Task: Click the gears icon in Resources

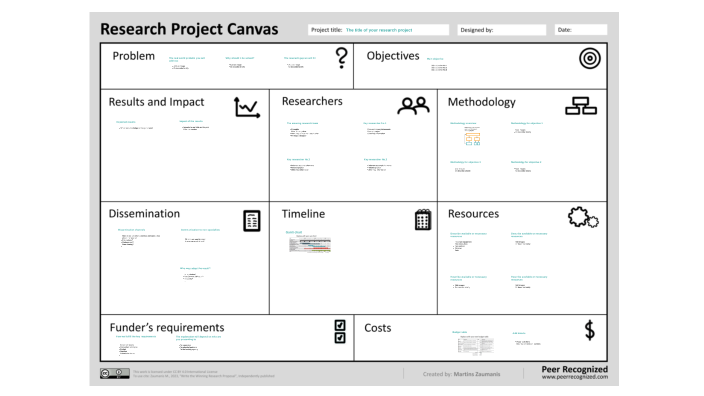Action: point(583,217)
